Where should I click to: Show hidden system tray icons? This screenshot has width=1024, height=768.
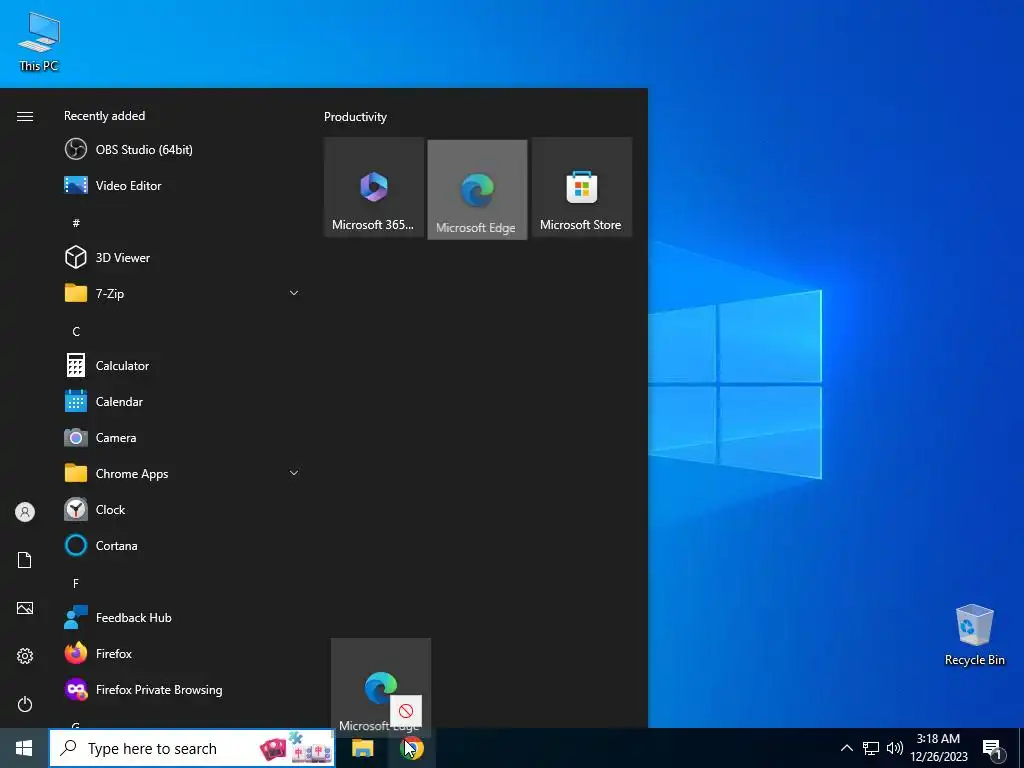coord(846,748)
